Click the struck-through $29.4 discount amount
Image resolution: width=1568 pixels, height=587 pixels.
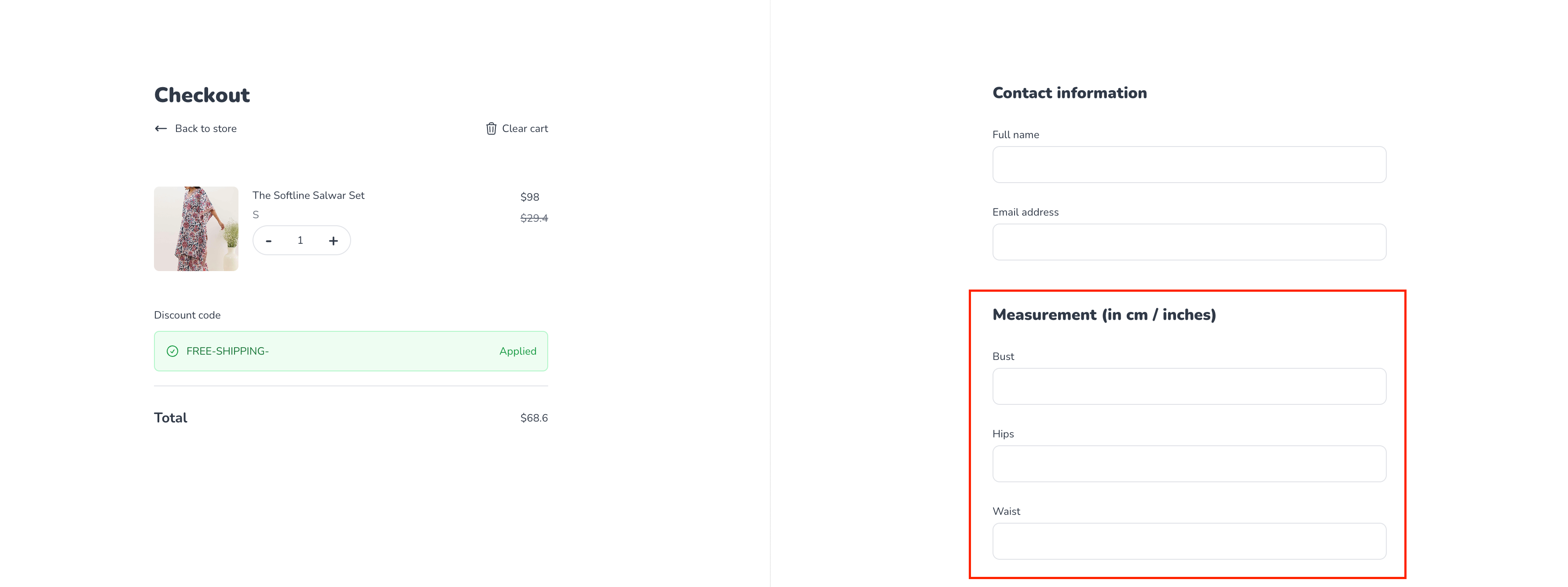[534, 218]
